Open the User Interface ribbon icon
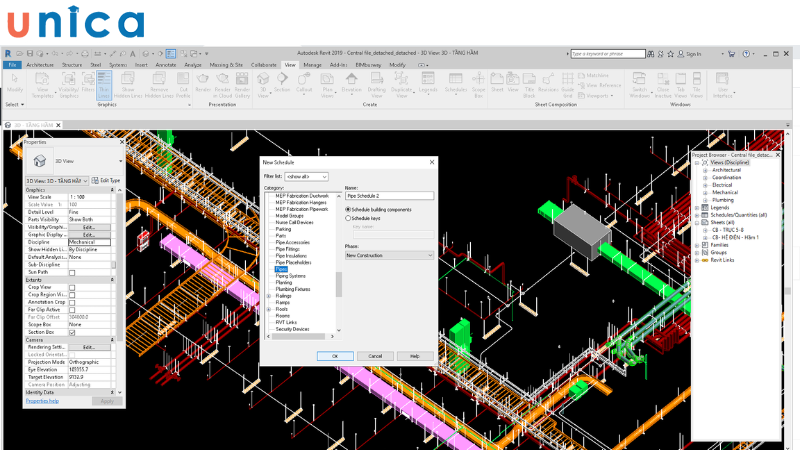 pos(724,84)
